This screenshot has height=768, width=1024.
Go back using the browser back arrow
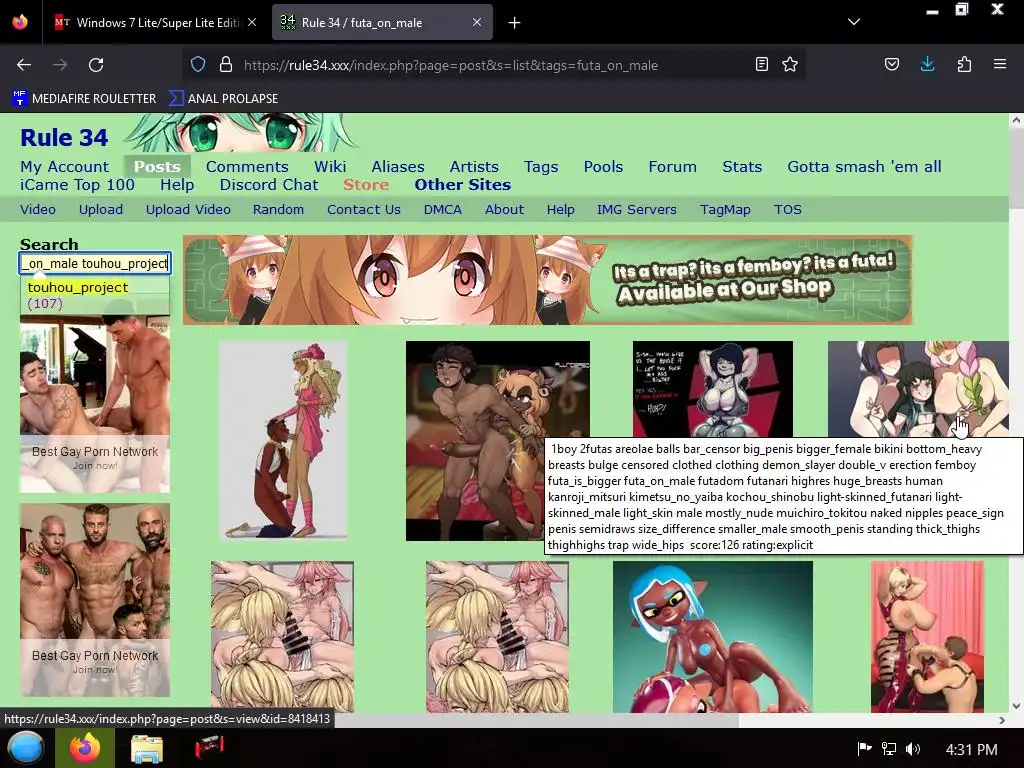(24, 65)
